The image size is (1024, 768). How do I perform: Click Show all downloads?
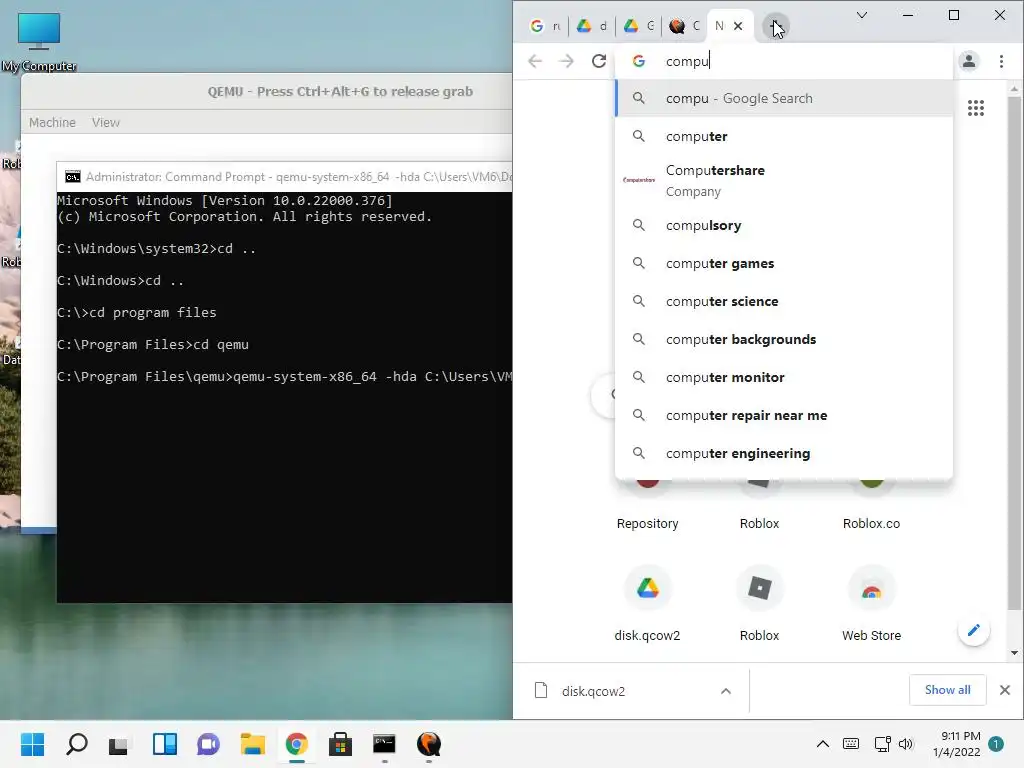coord(948,690)
